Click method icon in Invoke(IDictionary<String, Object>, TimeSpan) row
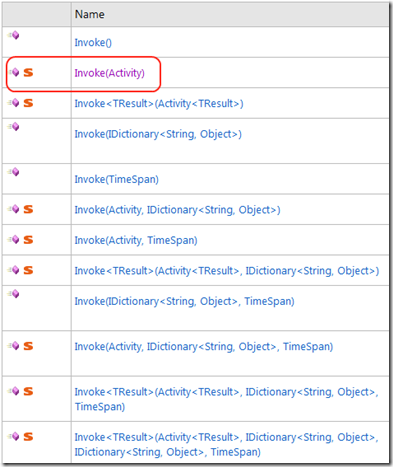Screen dimensions: 393x467 (x=14, y=294)
